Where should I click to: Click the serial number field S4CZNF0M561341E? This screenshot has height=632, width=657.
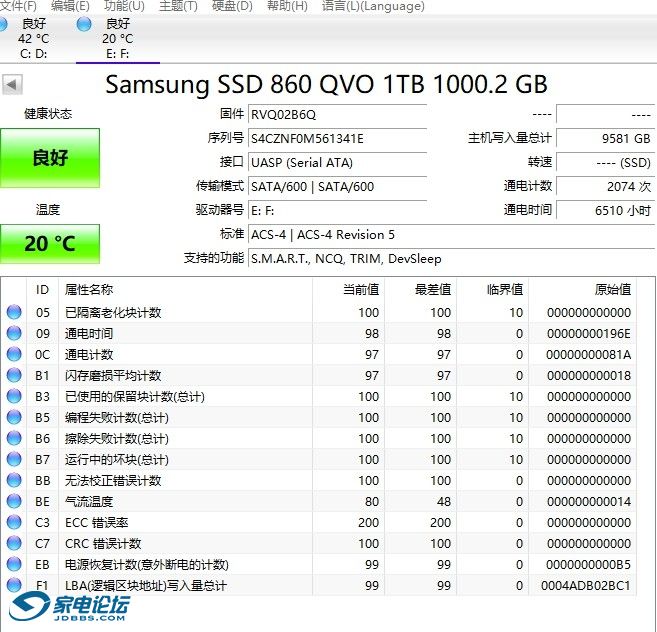coord(337,139)
